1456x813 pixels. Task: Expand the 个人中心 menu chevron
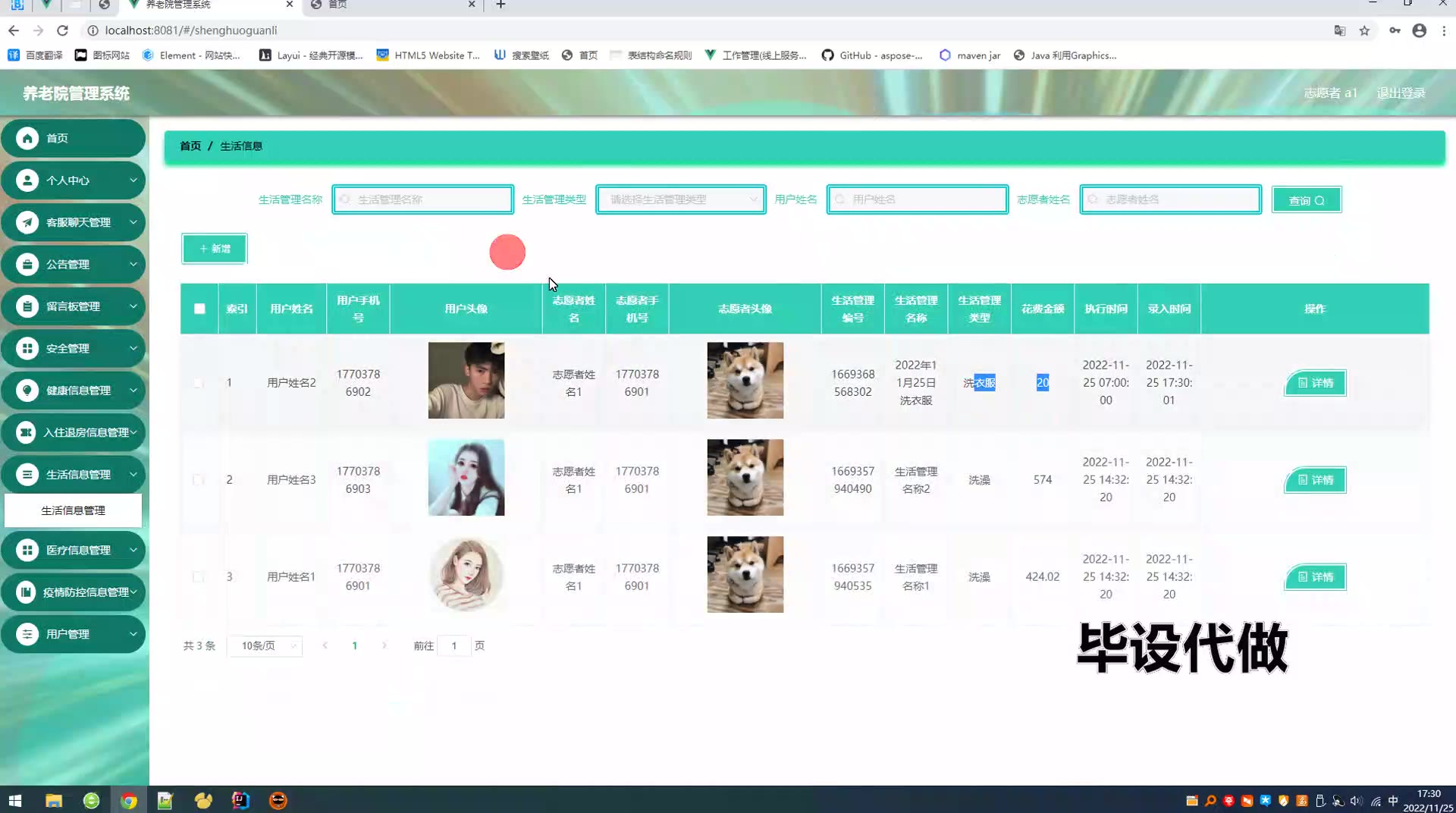tap(133, 180)
